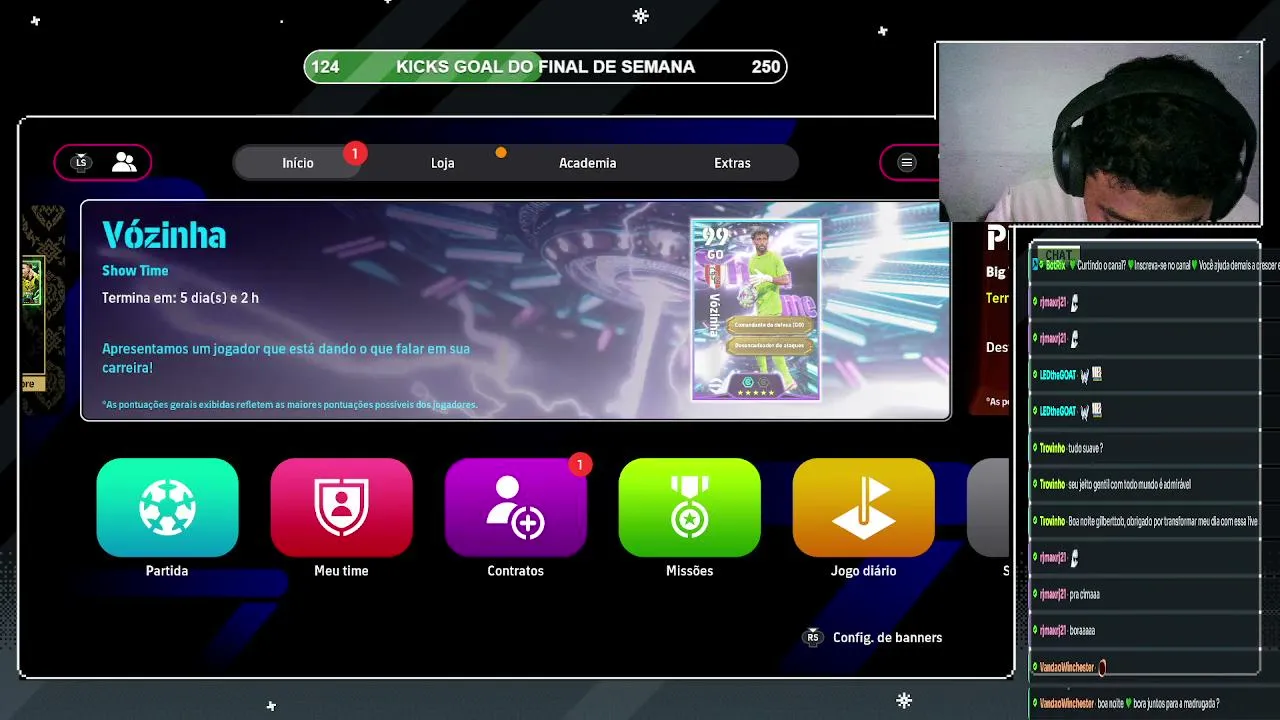Click Trovinho's 'Boa noite gilberttob' chat message
This screenshot has height=720, width=1280.
1143,521
